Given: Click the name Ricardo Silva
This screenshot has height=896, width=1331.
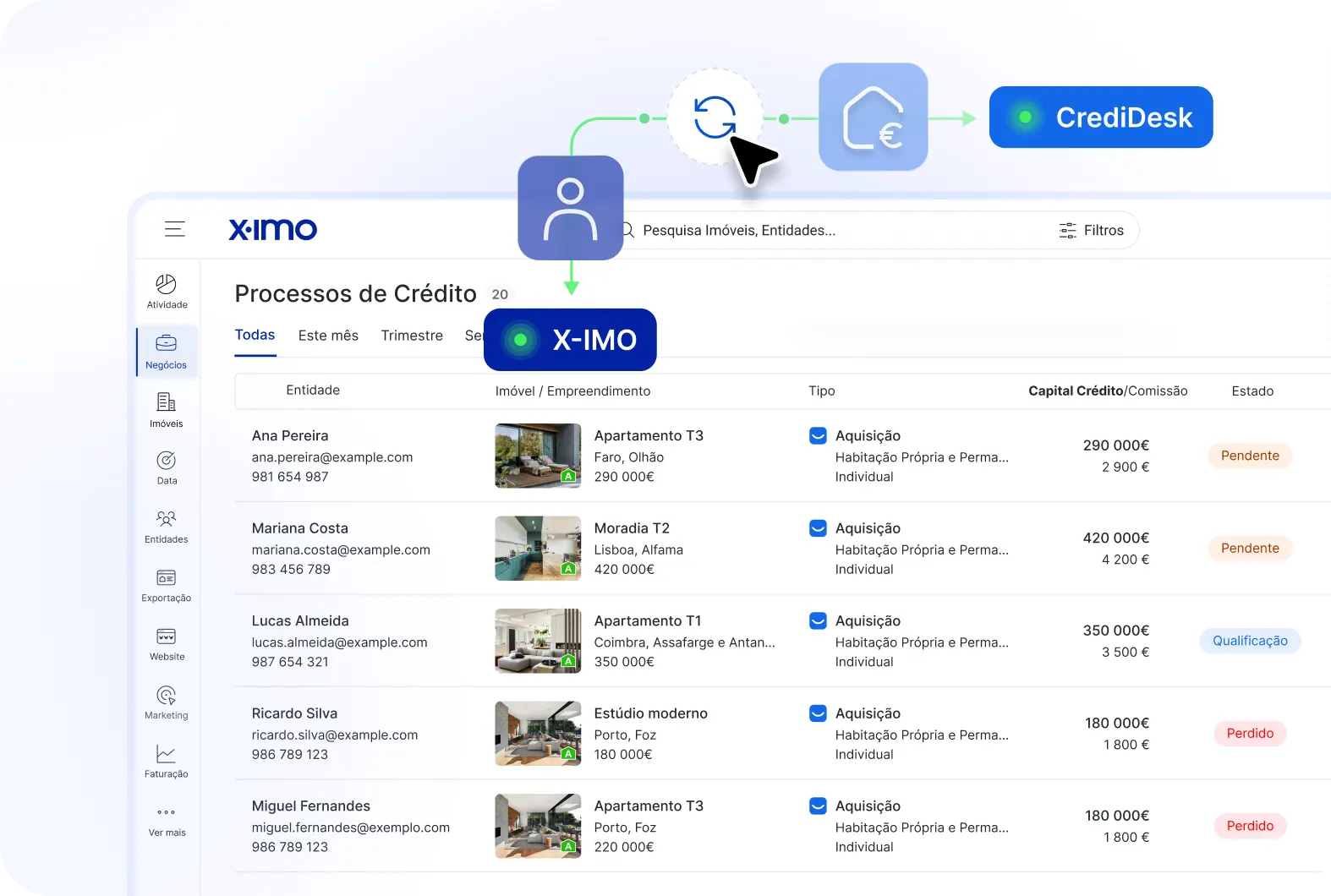Looking at the screenshot, I should tap(294, 713).
